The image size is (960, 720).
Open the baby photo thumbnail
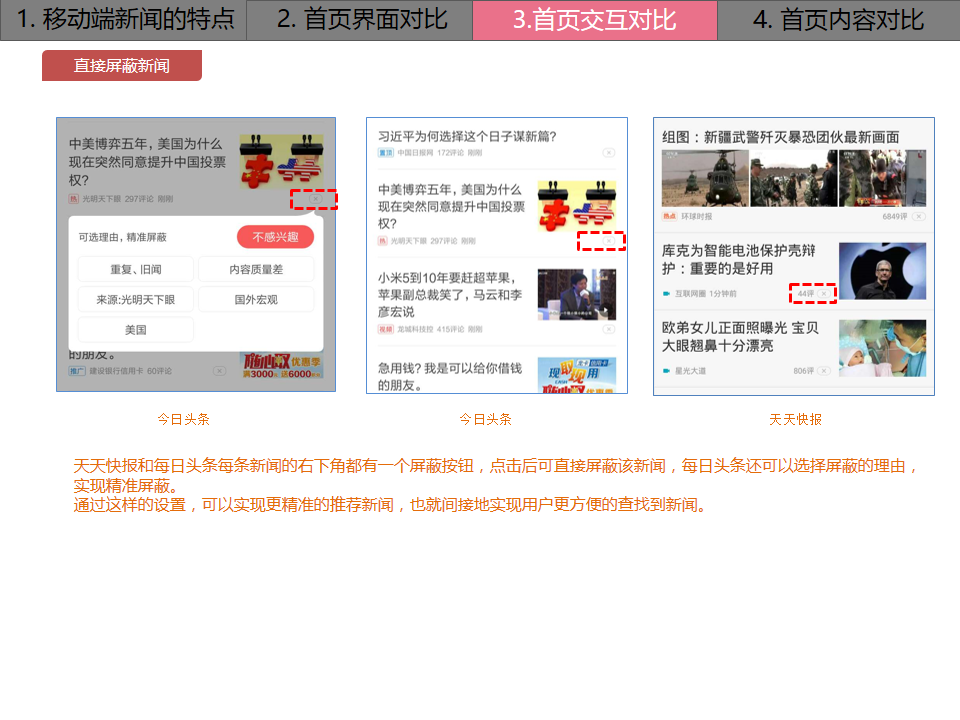[x=882, y=348]
